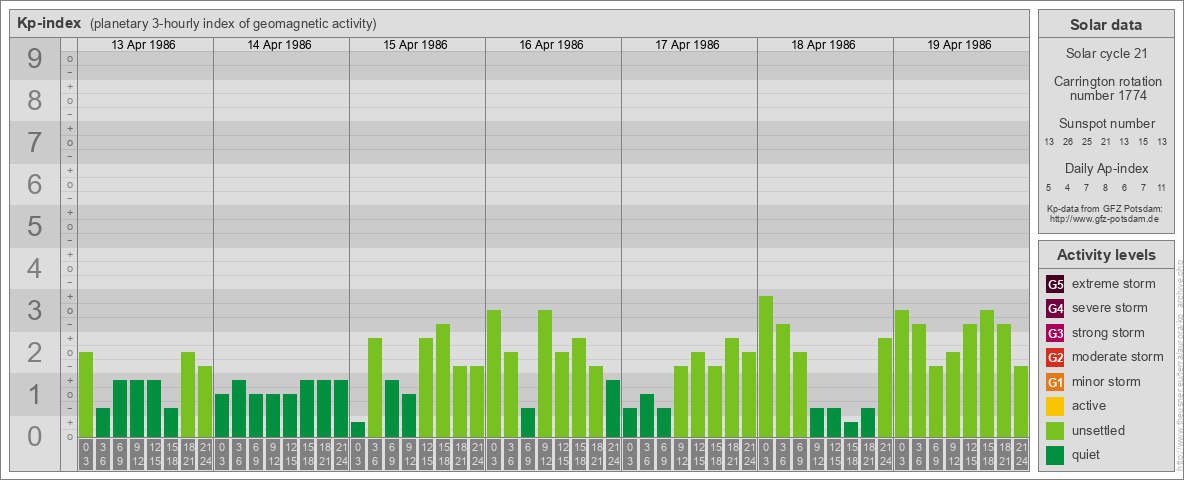Click the 'Solar data' panel heading
This screenshot has height=480, width=1184.
coord(1106,25)
